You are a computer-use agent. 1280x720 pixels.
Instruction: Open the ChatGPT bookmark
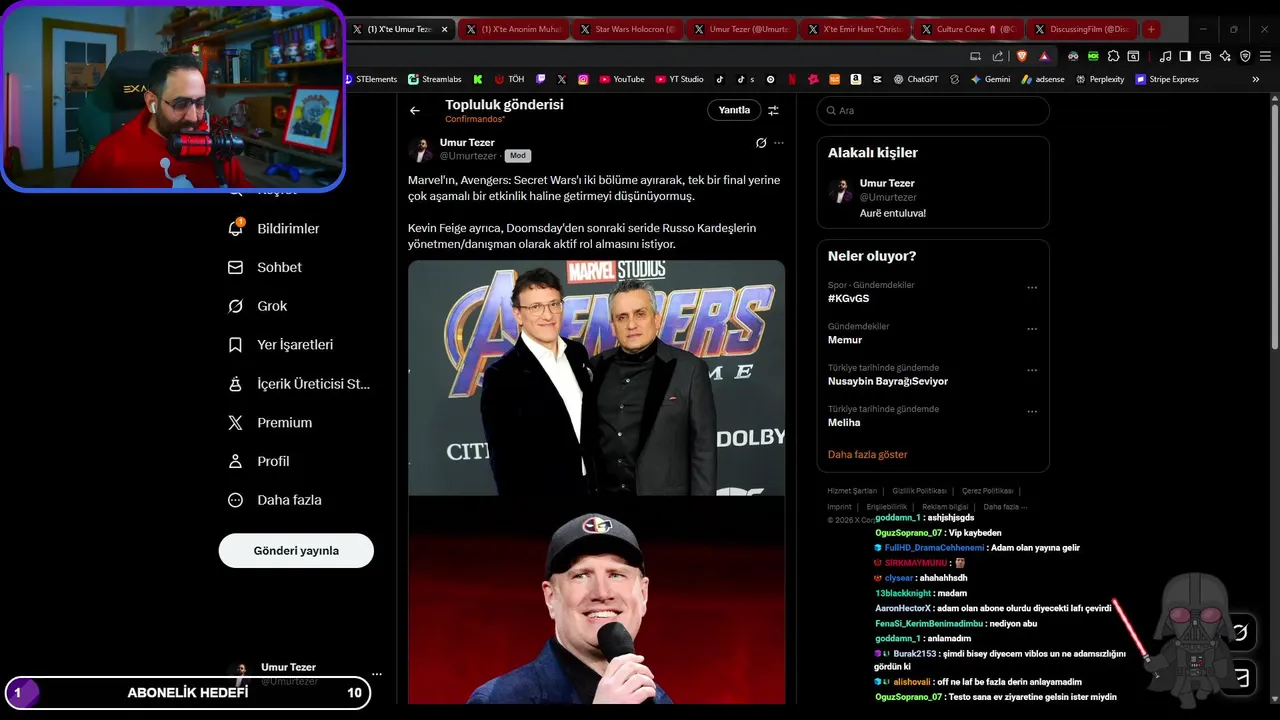[x=916, y=79]
